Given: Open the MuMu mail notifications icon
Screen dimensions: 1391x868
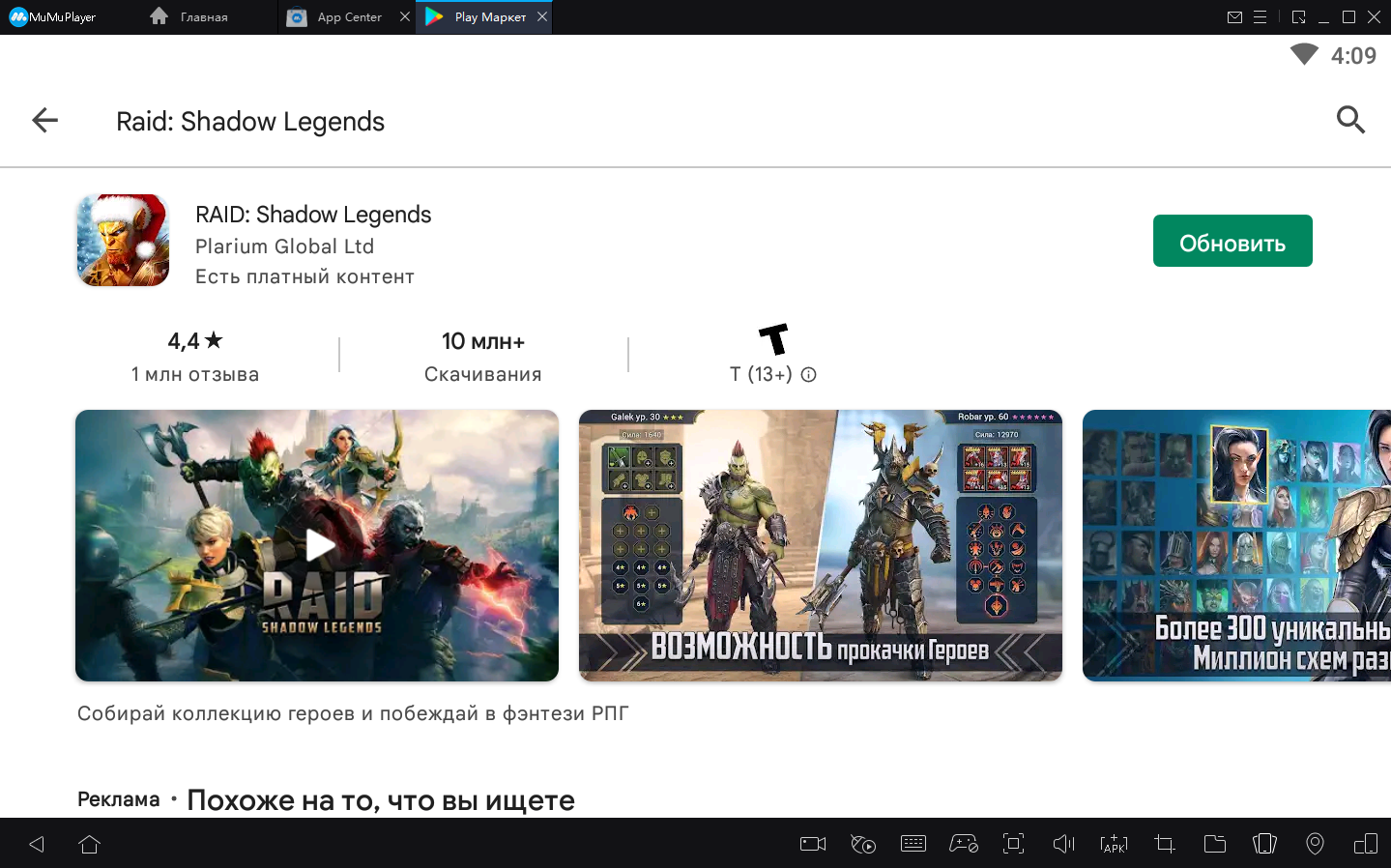Looking at the screenshot, I should 1234,17.
